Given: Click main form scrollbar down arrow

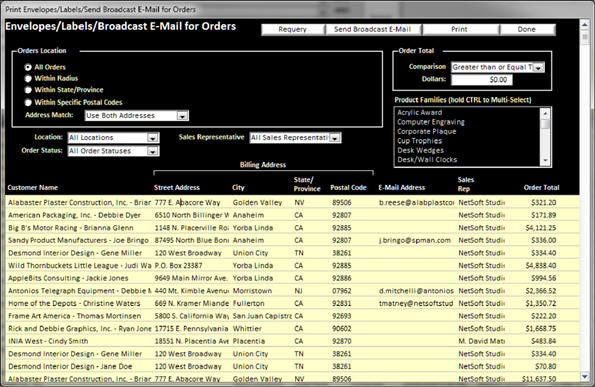Looking at the screenshot, I should coord(585,376).
